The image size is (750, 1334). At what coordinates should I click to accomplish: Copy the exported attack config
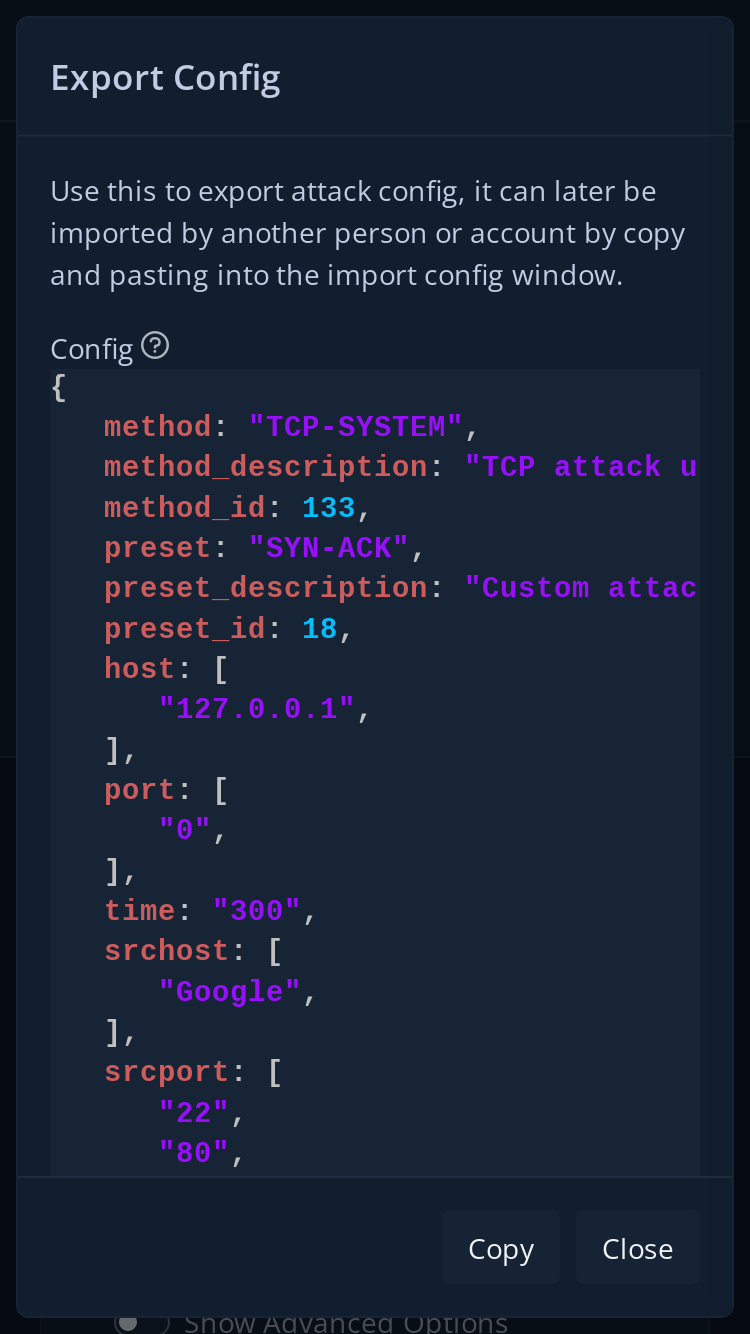(x=500, y=1247)
